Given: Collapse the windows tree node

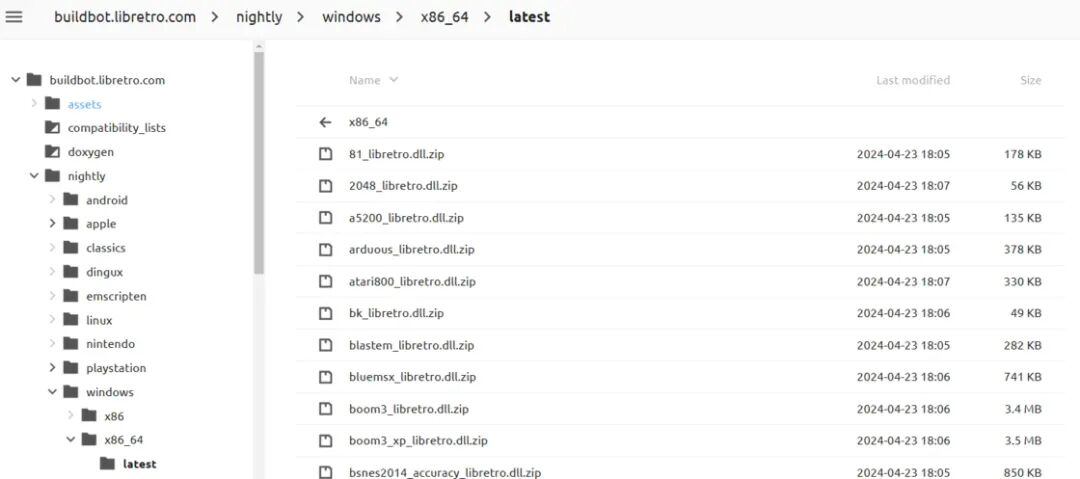Looking at the screenshot, I should (x=52, y=391).
